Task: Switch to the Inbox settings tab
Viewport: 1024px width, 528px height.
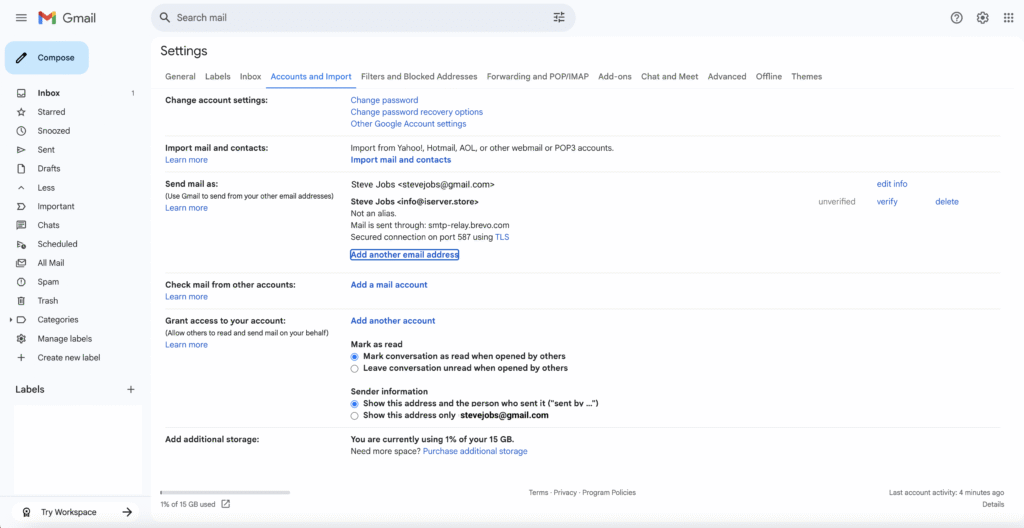Action: 251,76
